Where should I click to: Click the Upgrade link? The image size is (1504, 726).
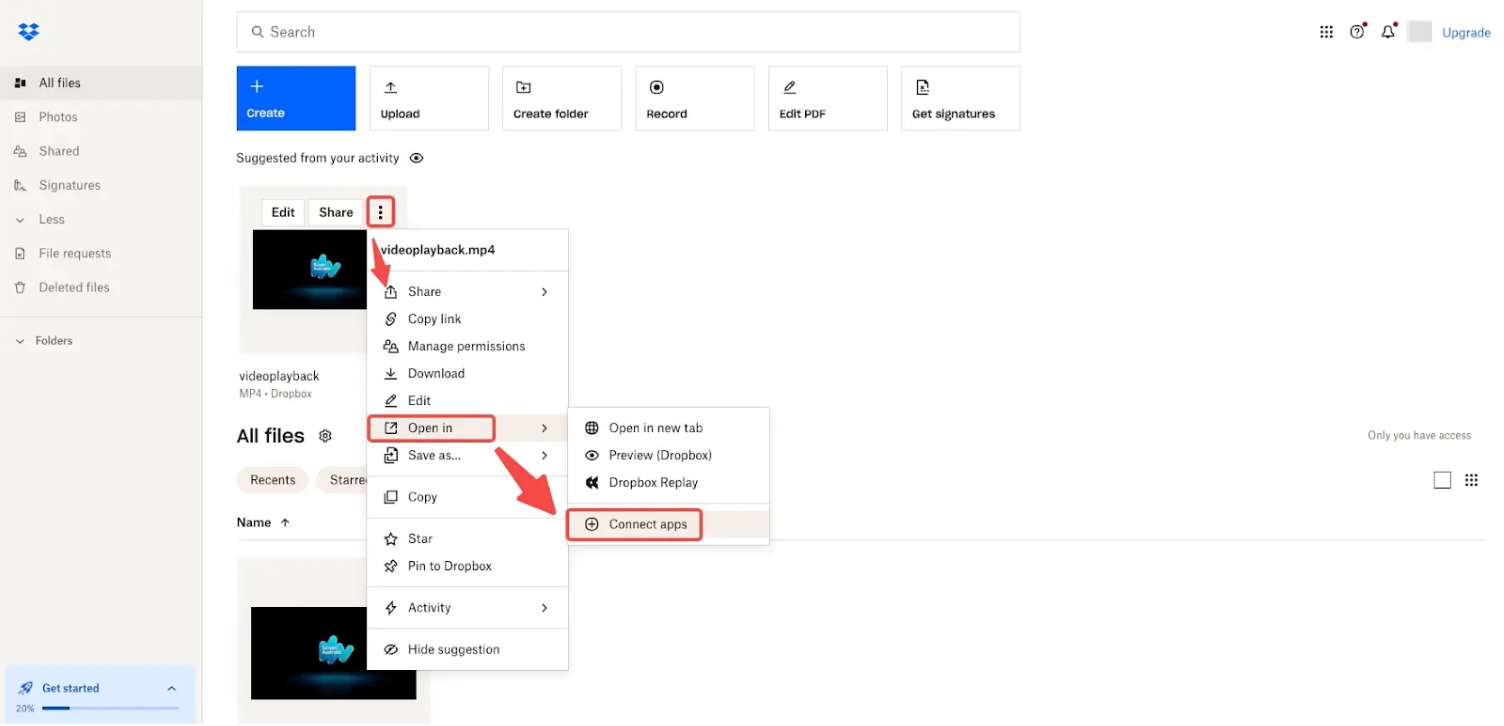point(1465,31)
